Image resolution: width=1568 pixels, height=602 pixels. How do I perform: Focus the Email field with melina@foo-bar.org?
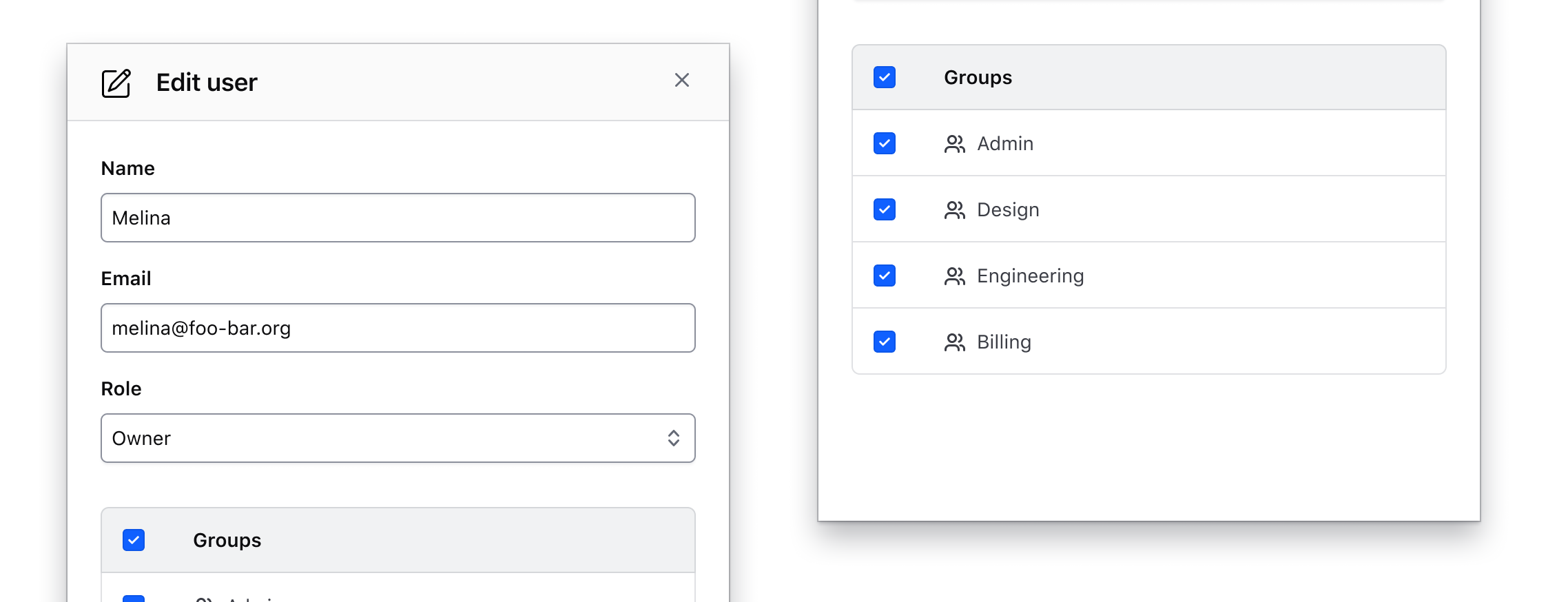coord(397,328)
